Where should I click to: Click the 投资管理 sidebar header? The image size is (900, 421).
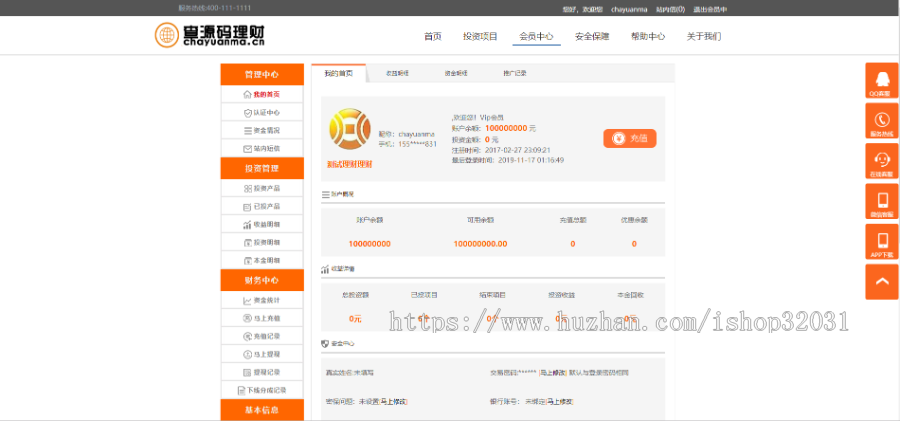tap(262, 168)
